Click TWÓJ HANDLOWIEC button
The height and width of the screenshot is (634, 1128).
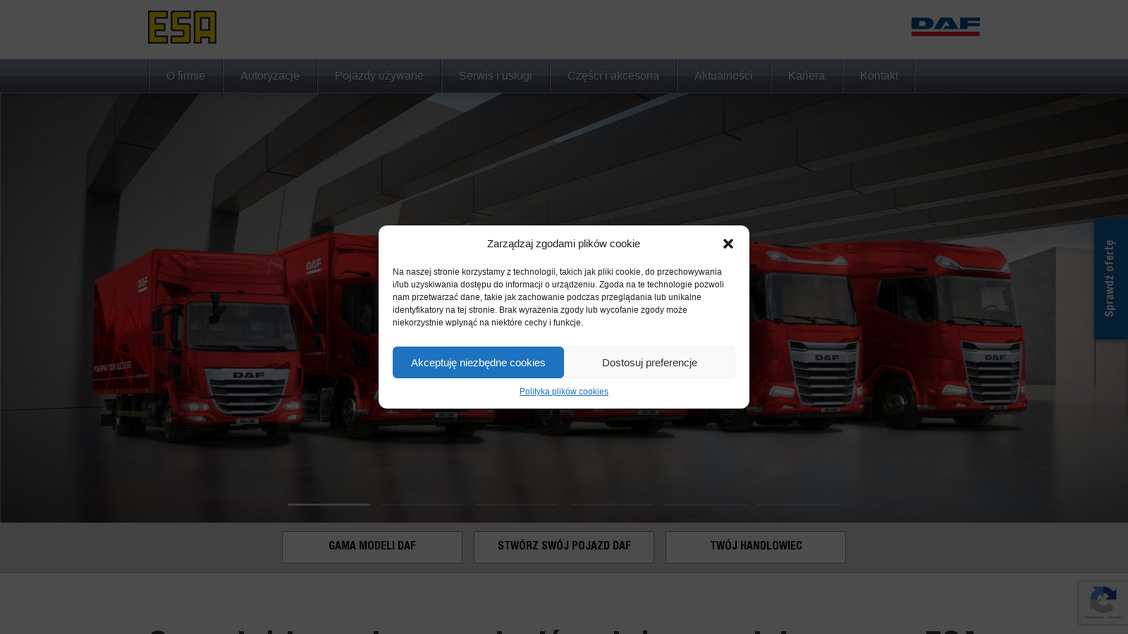coord(755,547)
